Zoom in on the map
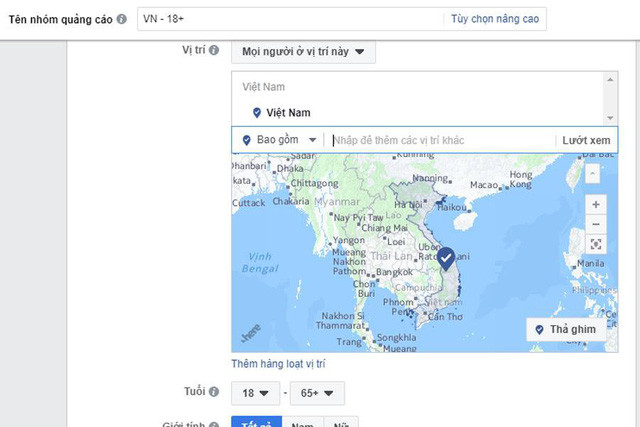 (x=595, y=204)
